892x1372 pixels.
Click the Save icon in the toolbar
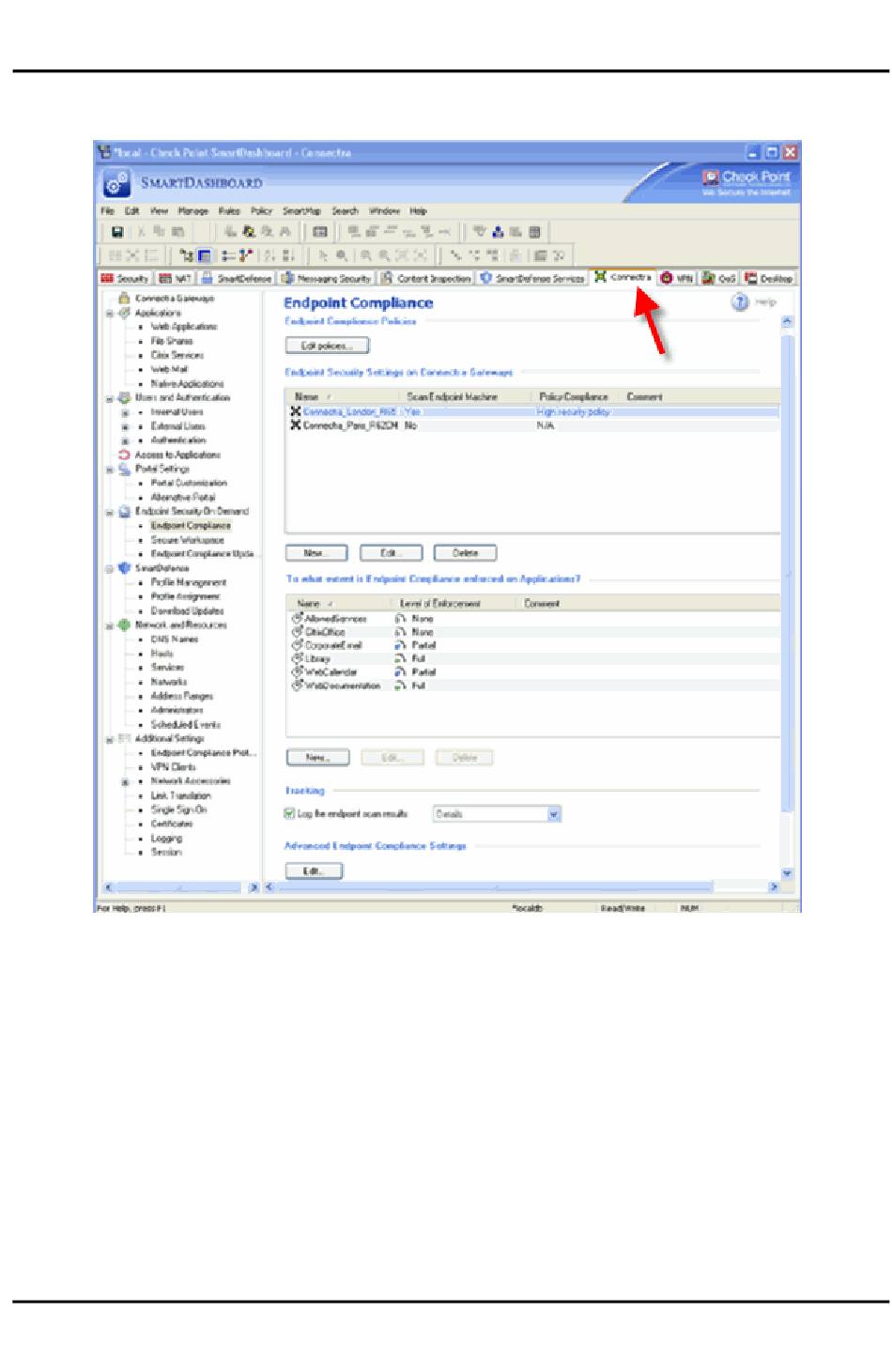118,231
